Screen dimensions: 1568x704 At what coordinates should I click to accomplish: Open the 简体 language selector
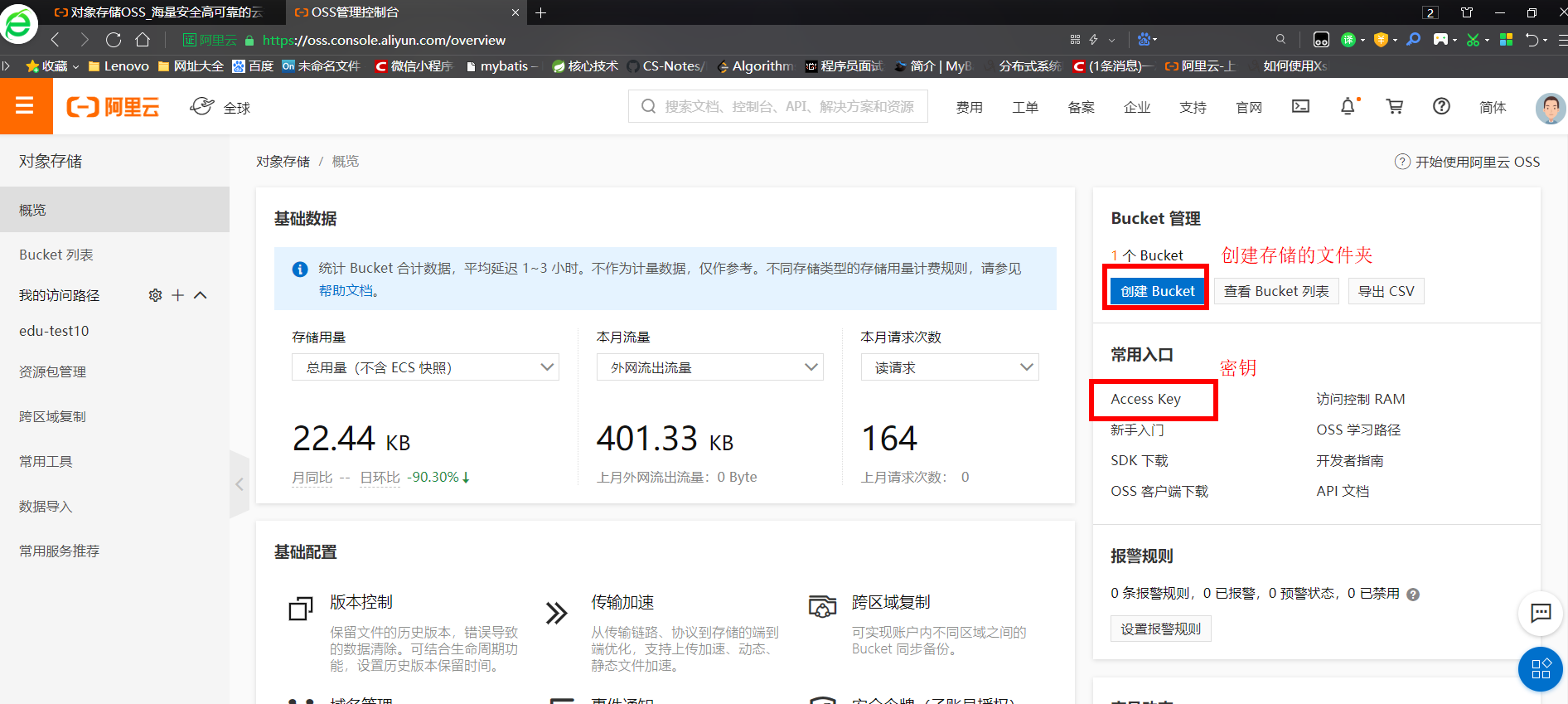coord(1493,107)
